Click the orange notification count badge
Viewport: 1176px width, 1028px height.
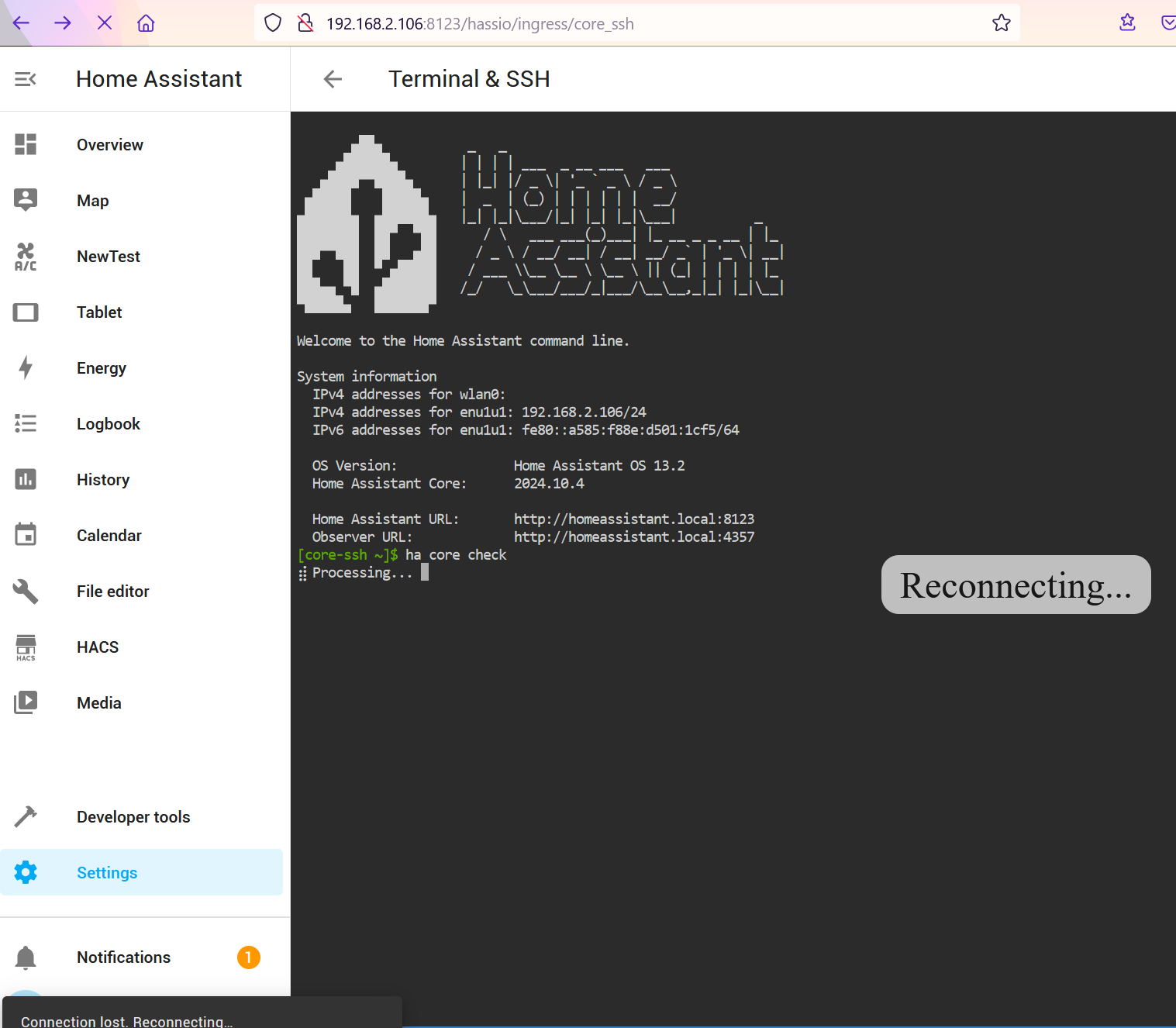point(248,957)
